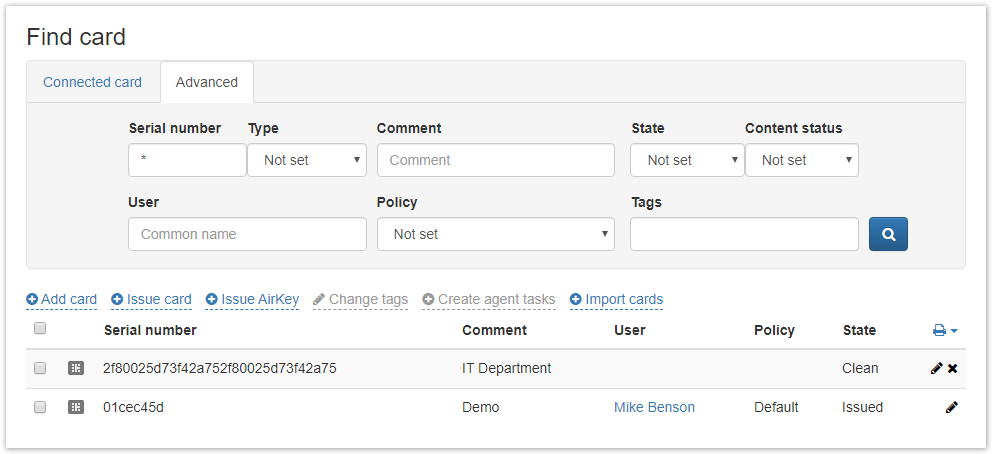The width and height of the screenshot is (992, 454).
Task: Expand the Content status dropdown
Action: (801, 160)
